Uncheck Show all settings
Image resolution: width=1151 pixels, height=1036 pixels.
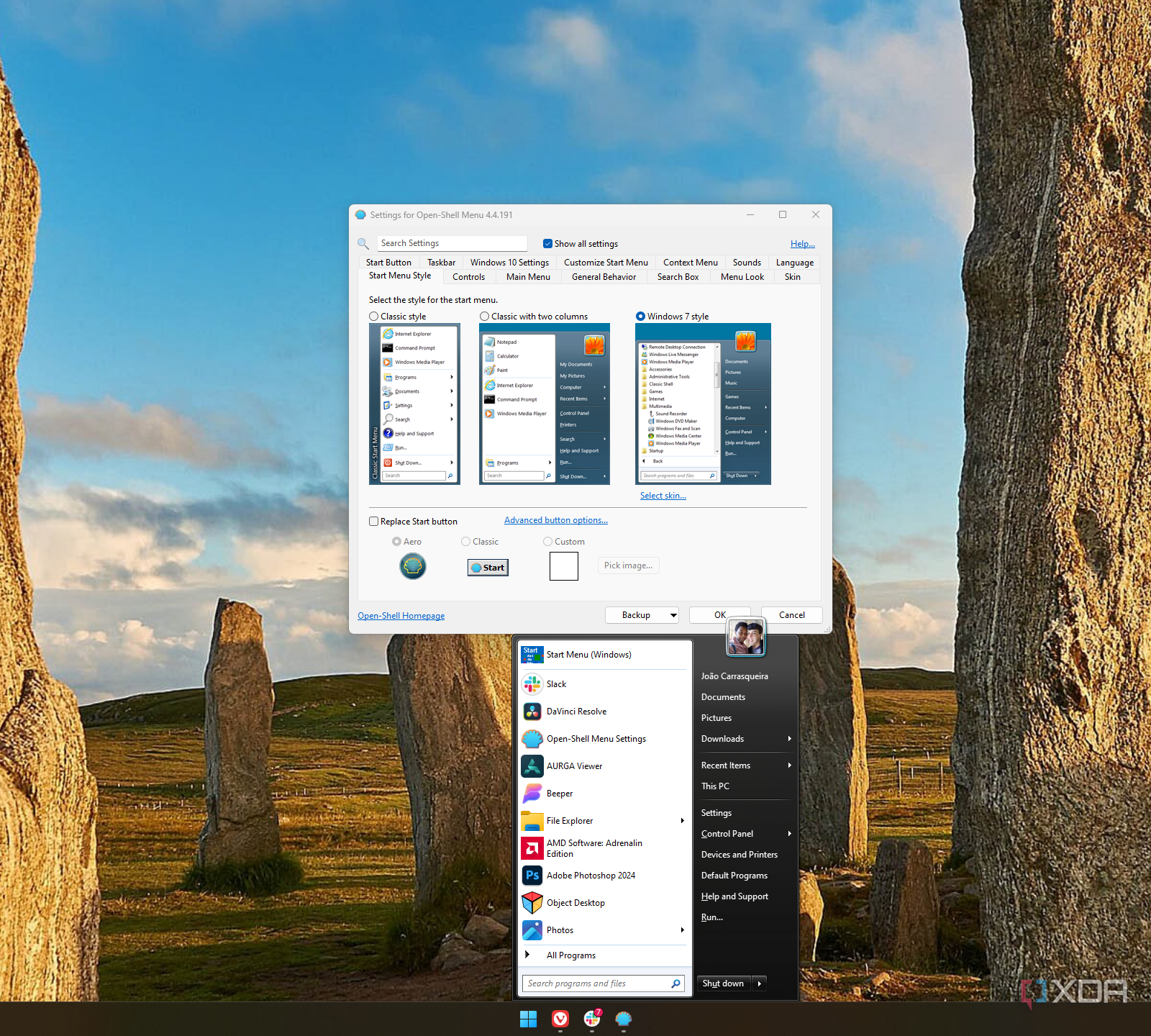[548, 244]
